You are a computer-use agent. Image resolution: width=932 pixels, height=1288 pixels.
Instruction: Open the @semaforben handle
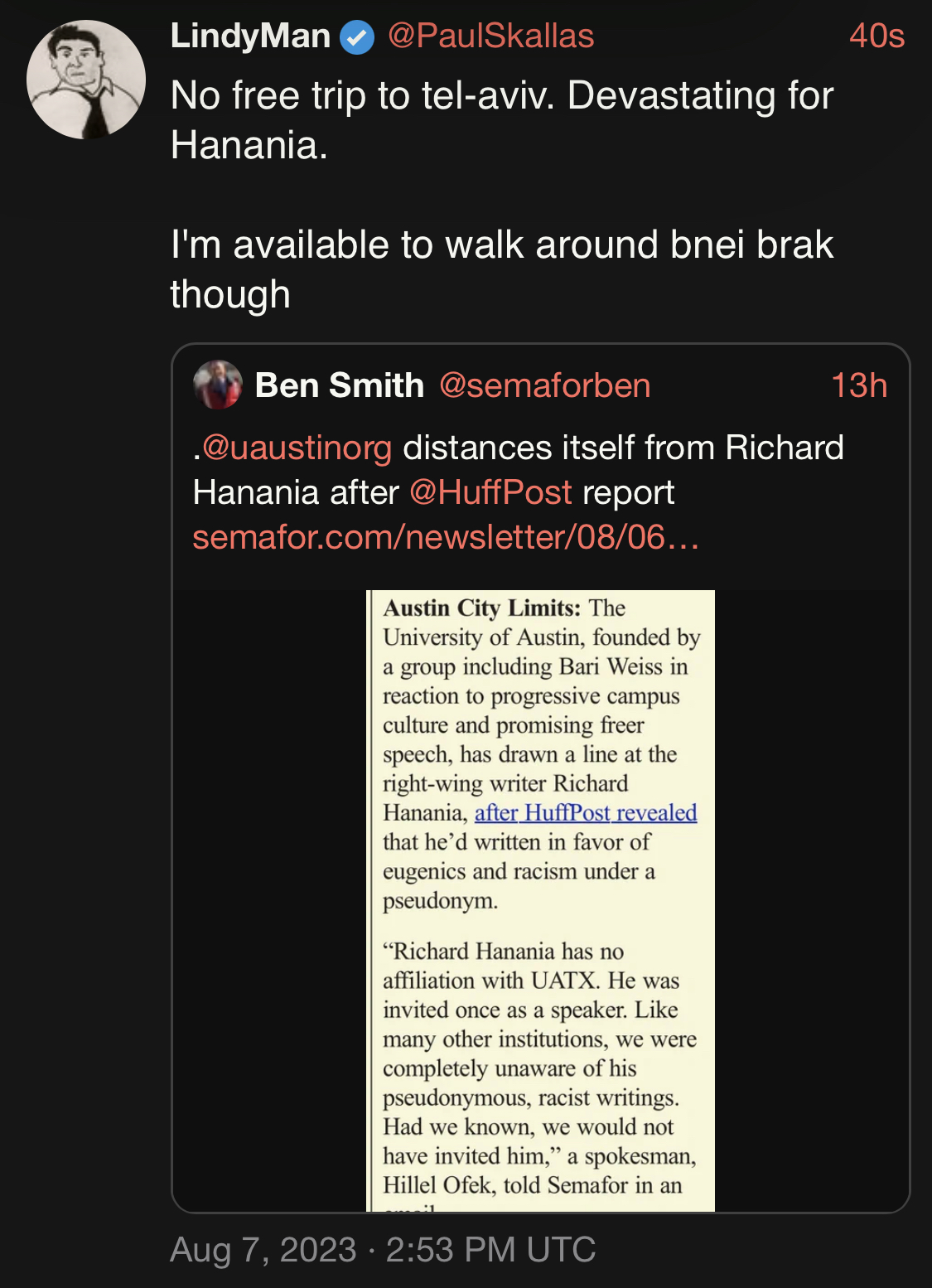coord(544,385)
